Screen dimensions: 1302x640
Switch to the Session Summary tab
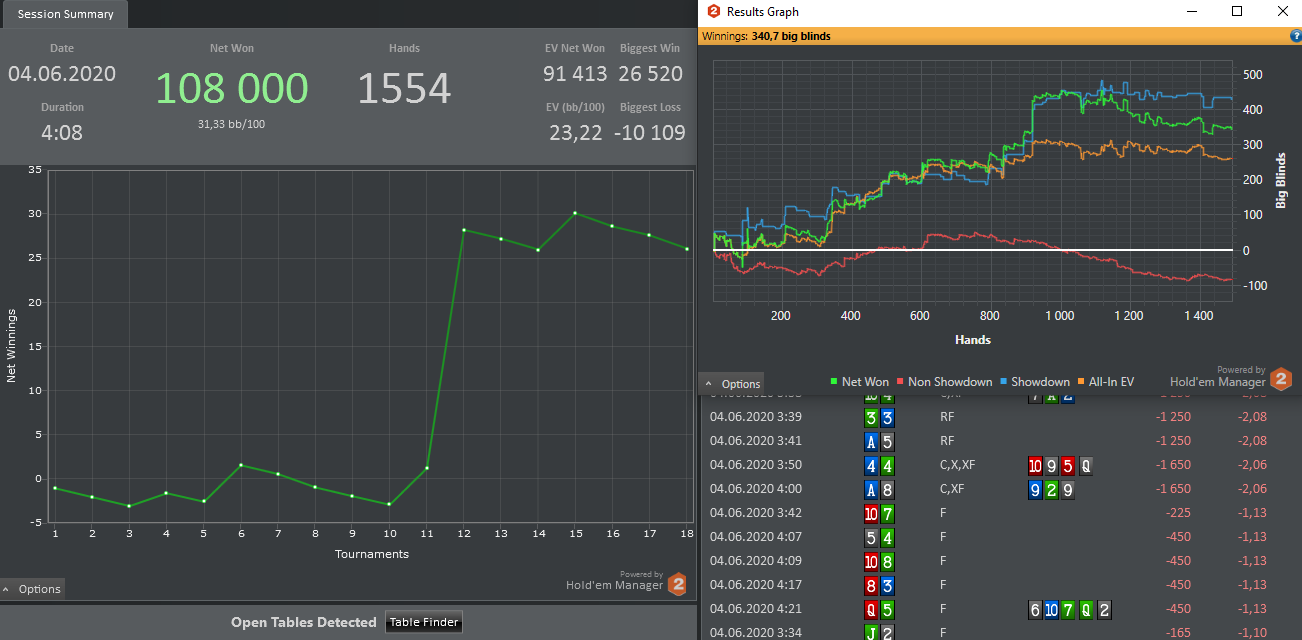(65, 14)
